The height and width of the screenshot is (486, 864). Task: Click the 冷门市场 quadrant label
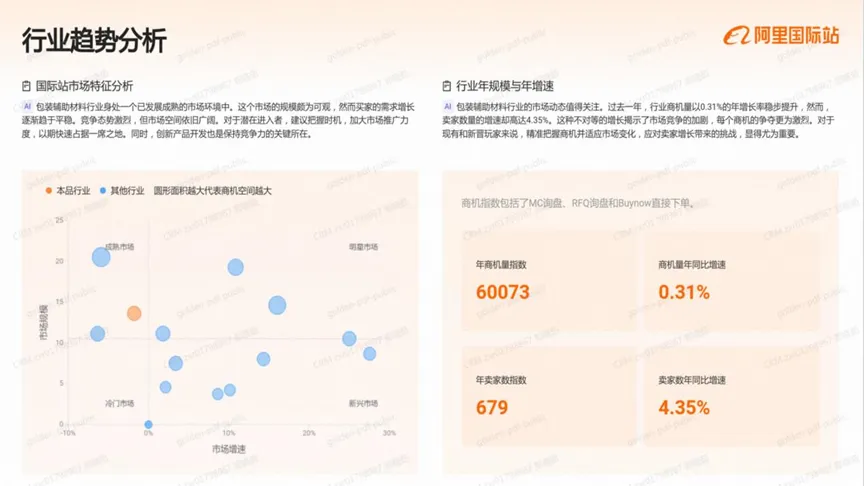[120, 403]
